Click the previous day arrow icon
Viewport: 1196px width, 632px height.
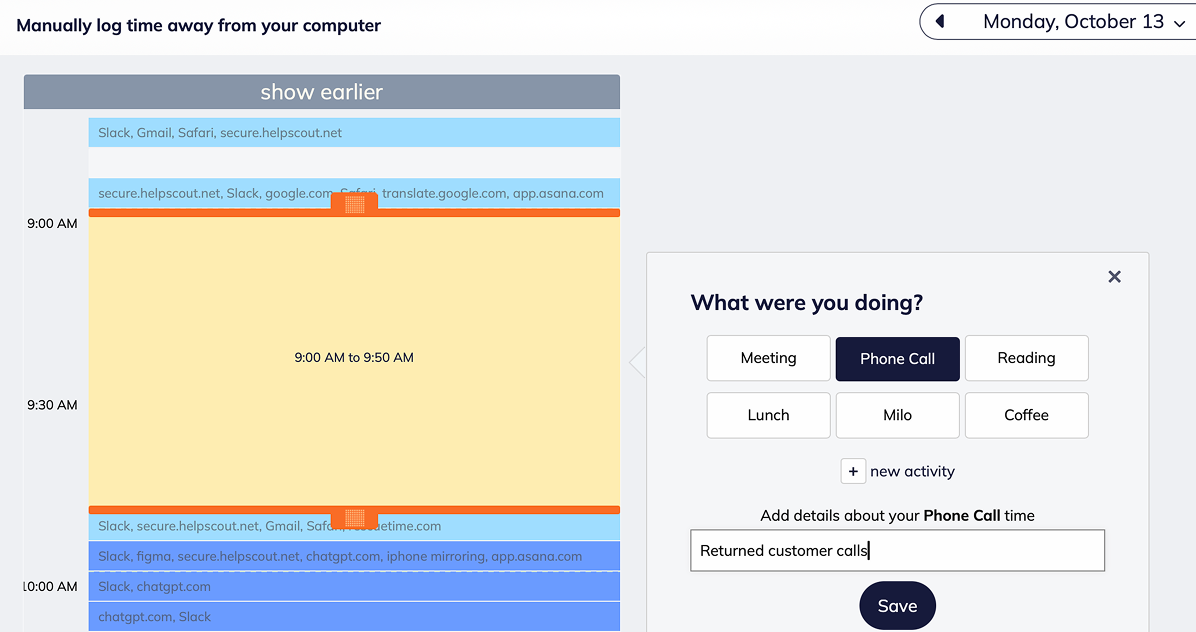click(x=940, y=22)
